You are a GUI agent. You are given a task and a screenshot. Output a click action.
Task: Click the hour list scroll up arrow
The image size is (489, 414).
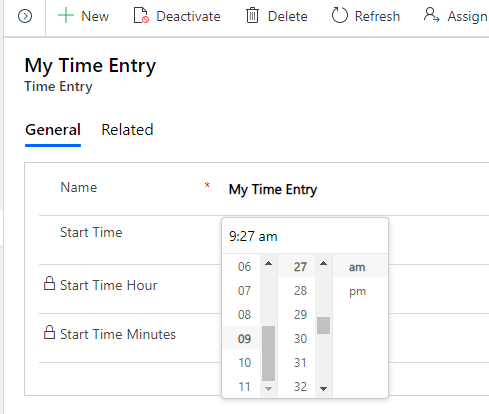coord(268,263)
